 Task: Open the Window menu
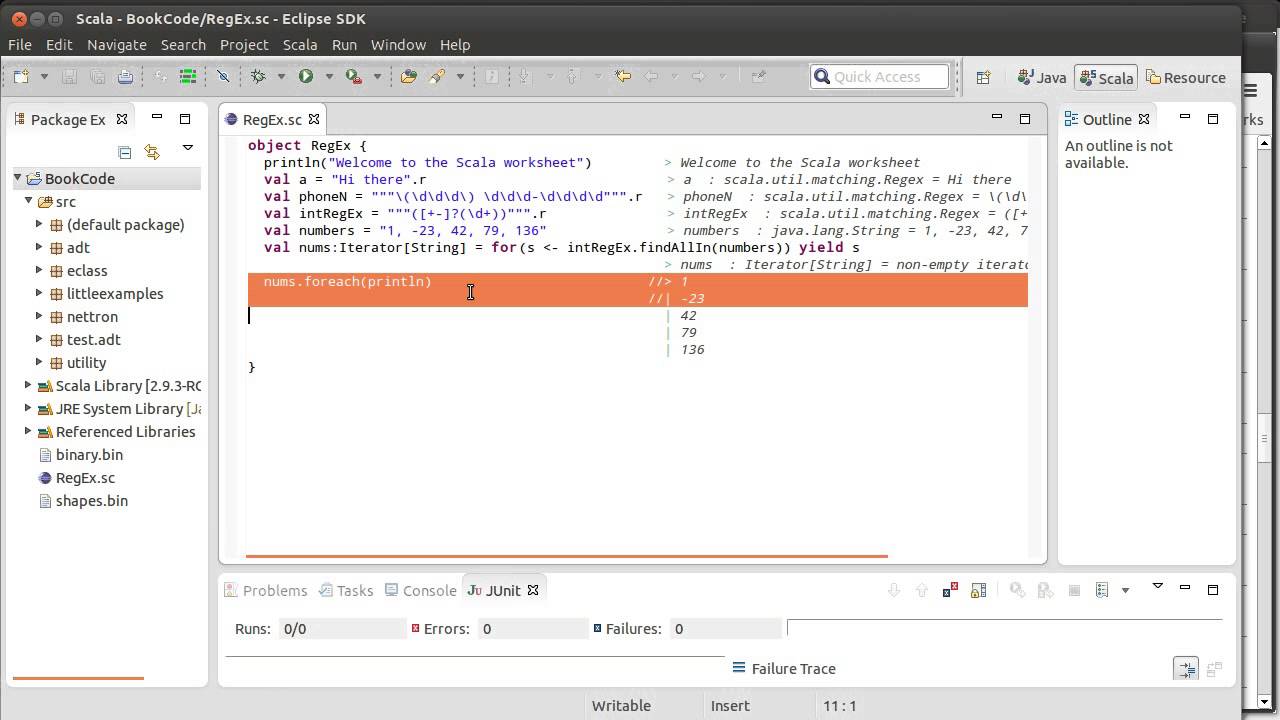398,45
